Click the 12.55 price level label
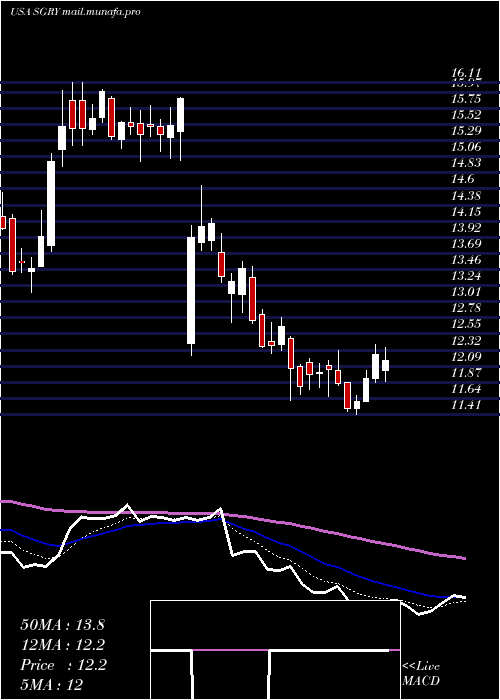Viewport: 500px width, 700px height. point(466,324)
